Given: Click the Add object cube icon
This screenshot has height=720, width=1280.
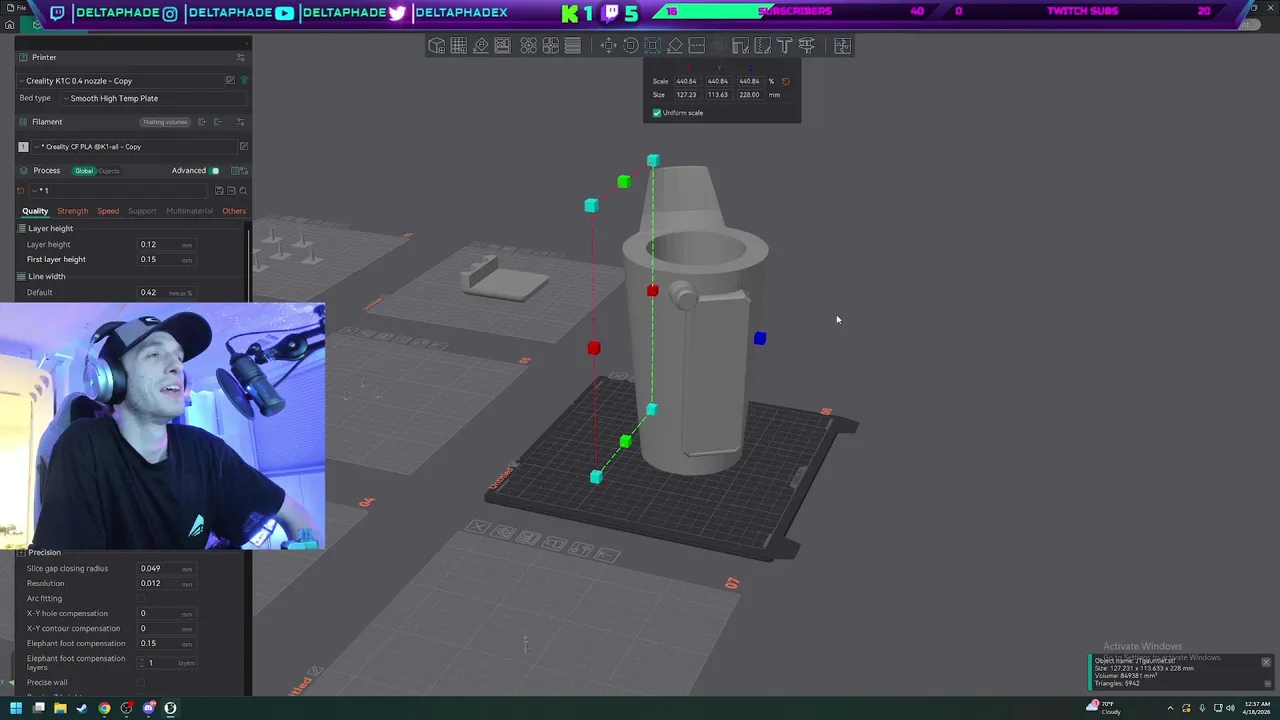Looking at the screenshot, I should click(x=437, y=46).
